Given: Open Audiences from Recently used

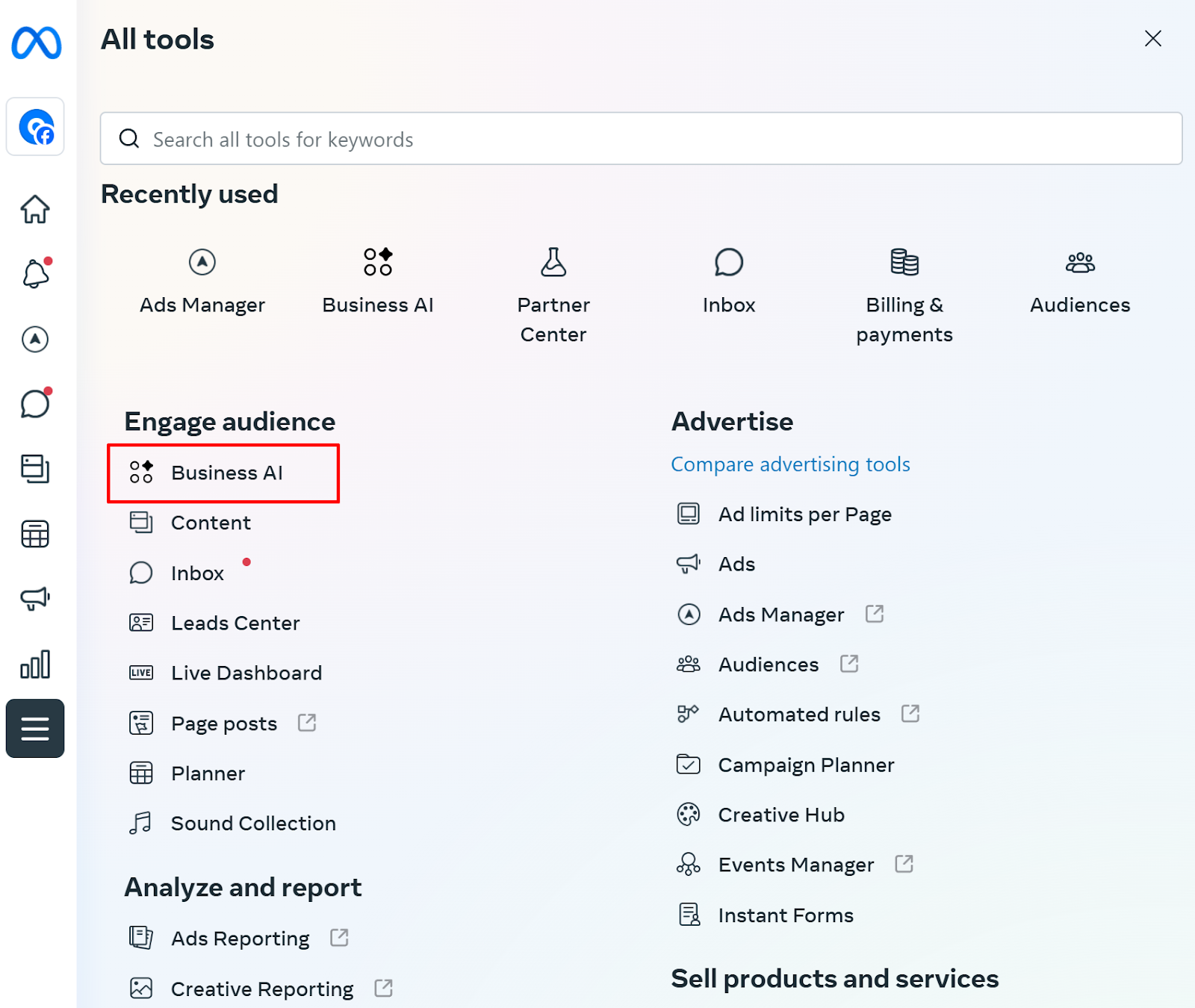Looking at the screenshot, I should pos(1080,282).
